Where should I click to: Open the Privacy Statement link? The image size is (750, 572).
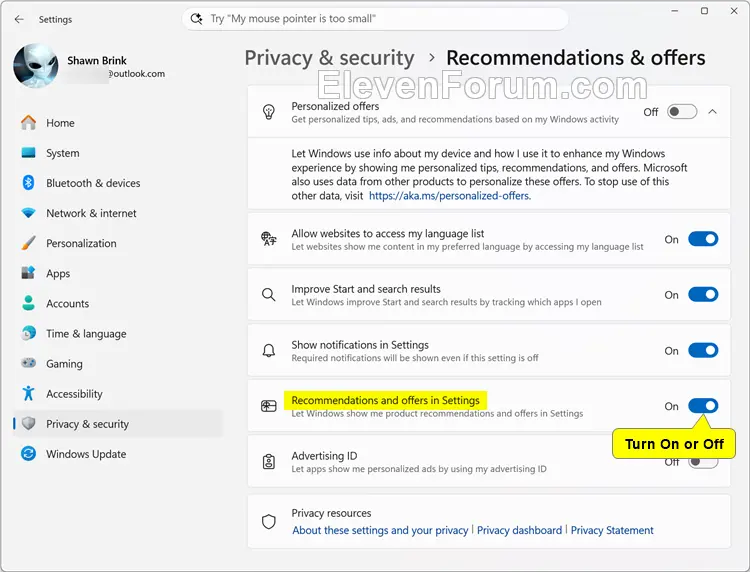click(x=612, y=530)
